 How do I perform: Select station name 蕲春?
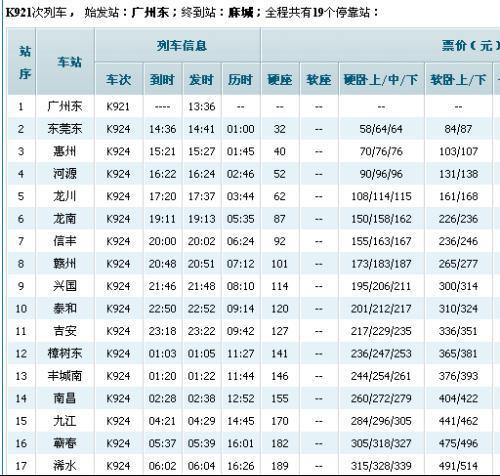click(x=65, y=443)
